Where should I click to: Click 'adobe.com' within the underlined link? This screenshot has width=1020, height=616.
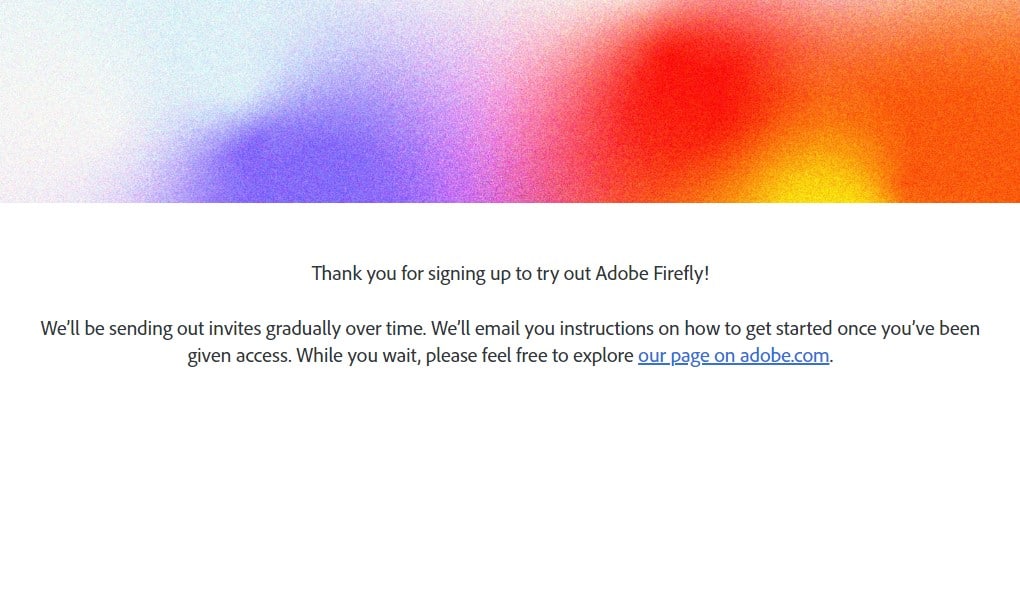pyautogui.click(x=784, y=356)
